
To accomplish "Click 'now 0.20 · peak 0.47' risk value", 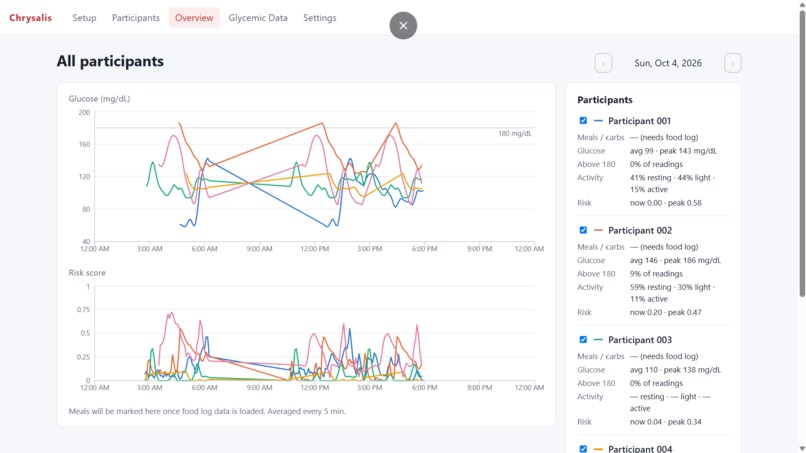I will [665, 312].
